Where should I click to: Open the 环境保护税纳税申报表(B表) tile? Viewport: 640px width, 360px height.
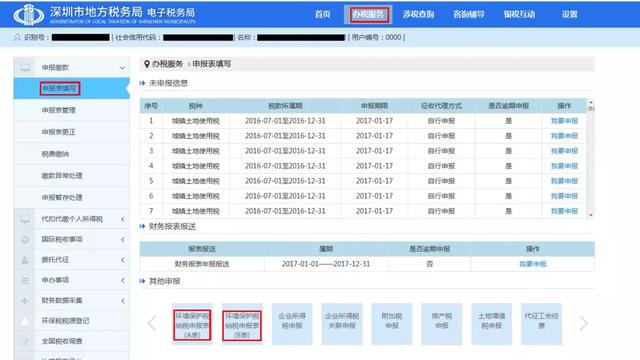242,325
